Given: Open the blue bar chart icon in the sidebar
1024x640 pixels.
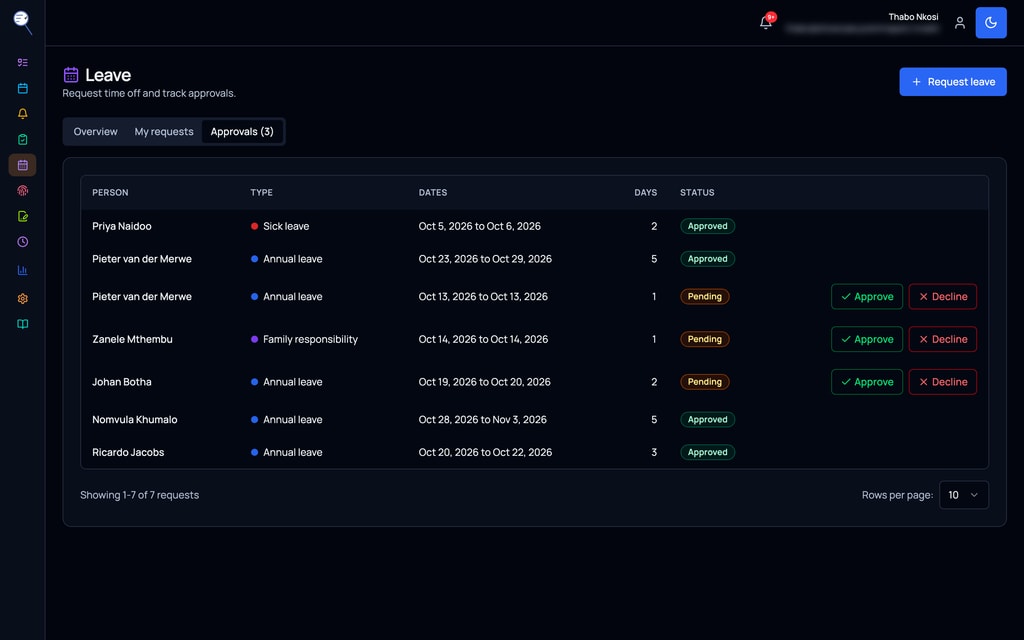Looking at the screenshot, I should coord(22,270).
